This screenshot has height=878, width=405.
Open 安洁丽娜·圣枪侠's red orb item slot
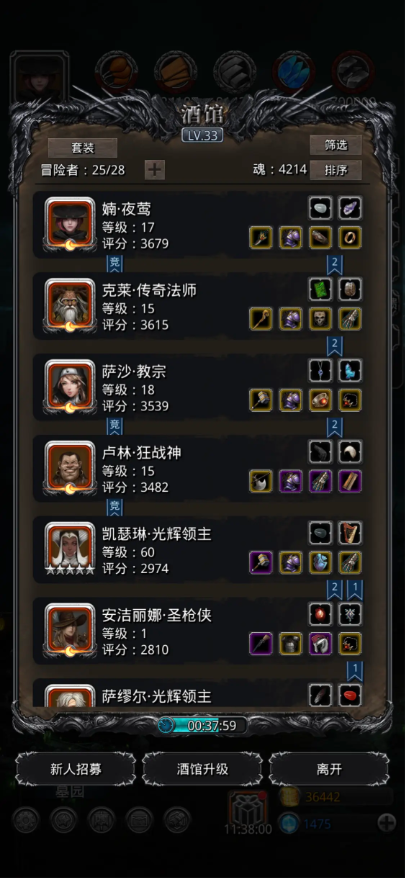tap(320, 614)
